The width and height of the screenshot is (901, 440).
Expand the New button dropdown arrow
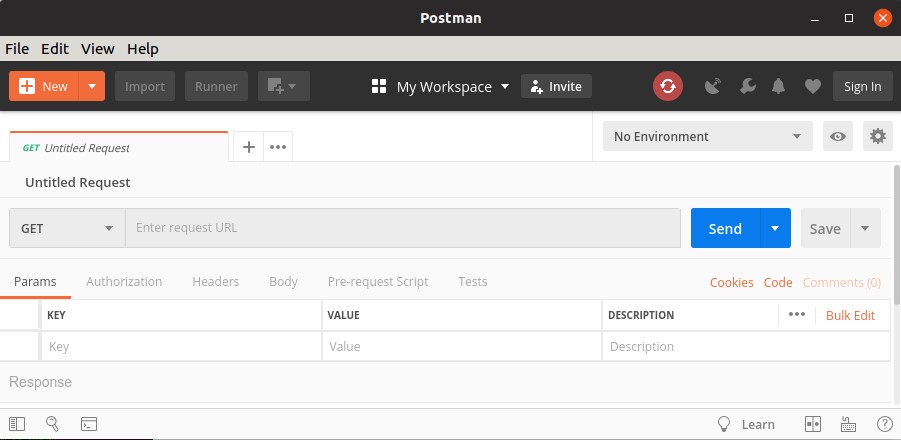[x=92, y=86]
